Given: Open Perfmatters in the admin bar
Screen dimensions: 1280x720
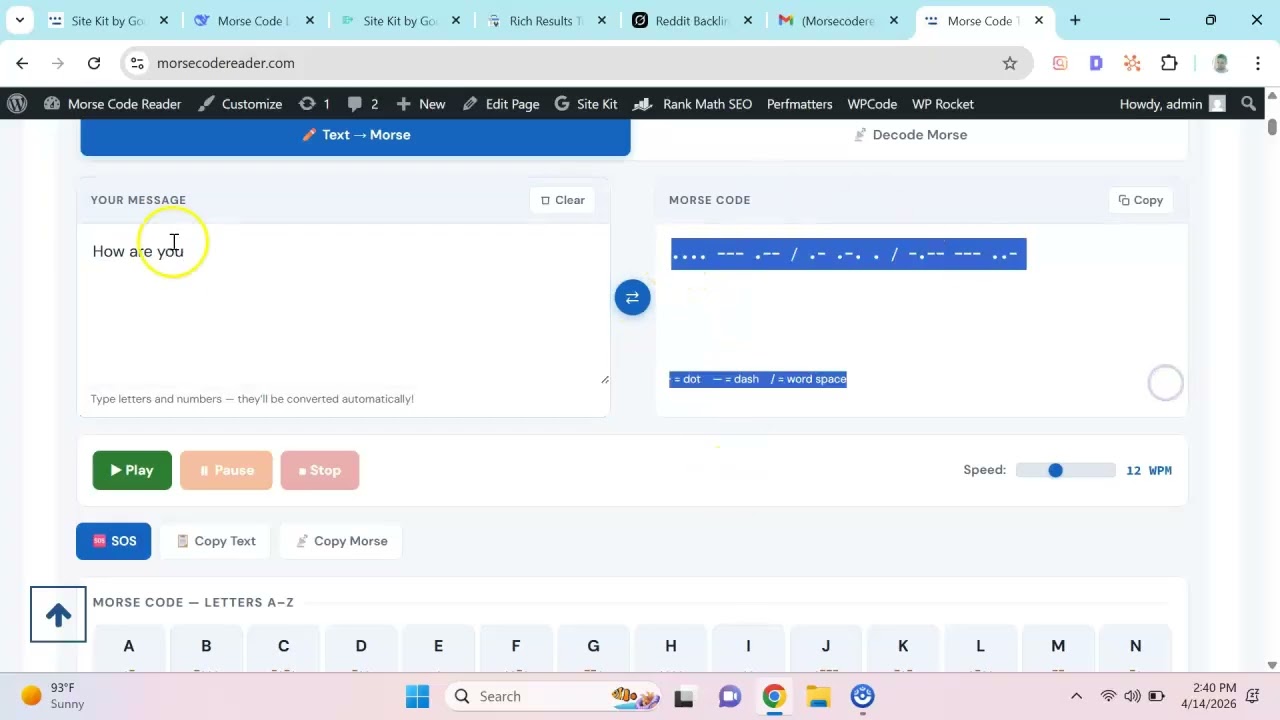Looking at the screenshot, I should click(x=799, y=104).
